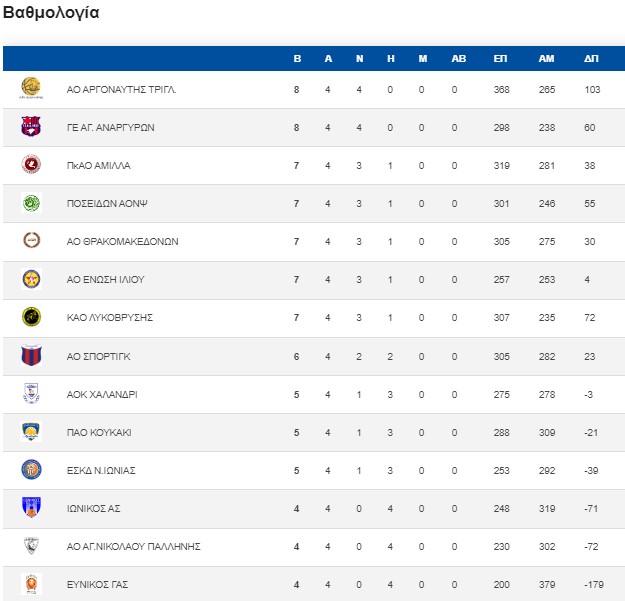Click the Β points column header
625x601 pixels.
point(297,59)
